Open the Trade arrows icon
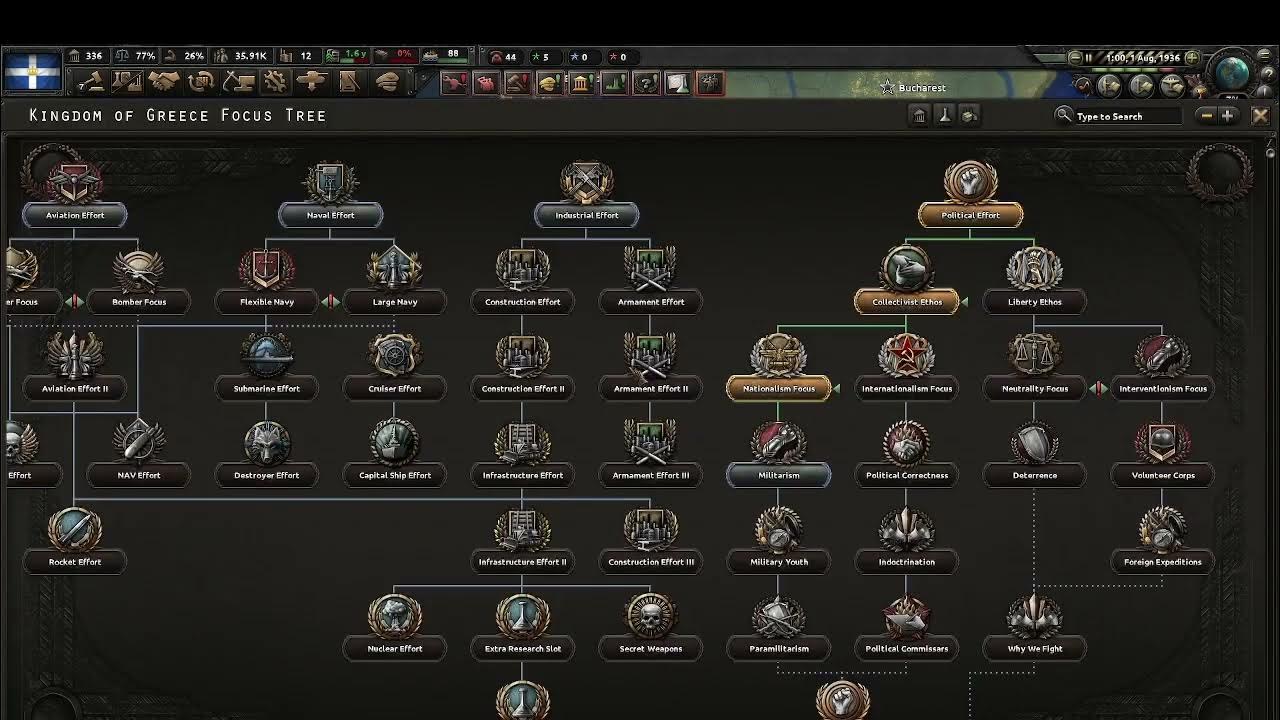The image size is (1280, 720). coord(201,82)
